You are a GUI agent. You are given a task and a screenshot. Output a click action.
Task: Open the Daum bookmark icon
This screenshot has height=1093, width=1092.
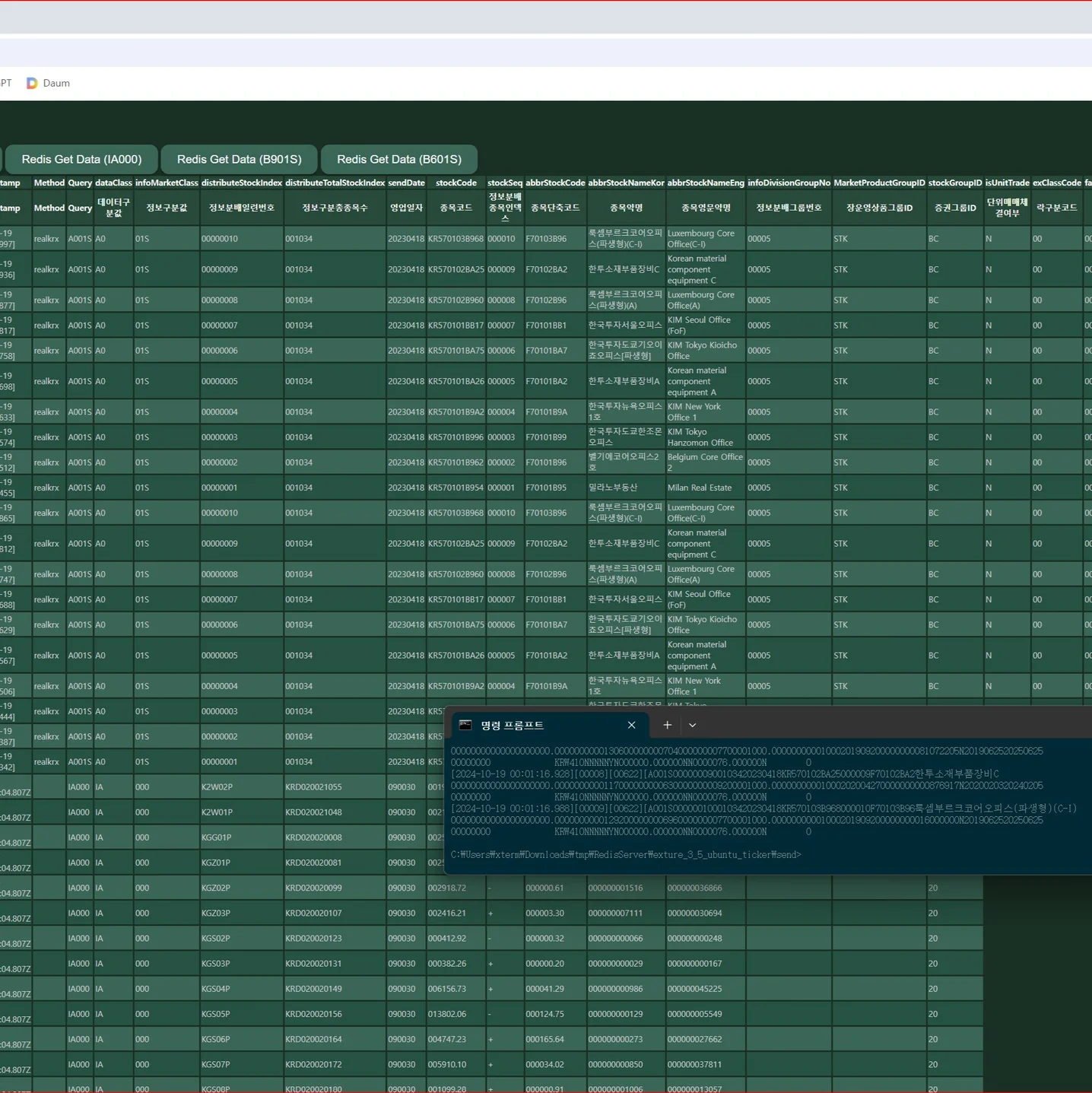(x=32, y=83)
